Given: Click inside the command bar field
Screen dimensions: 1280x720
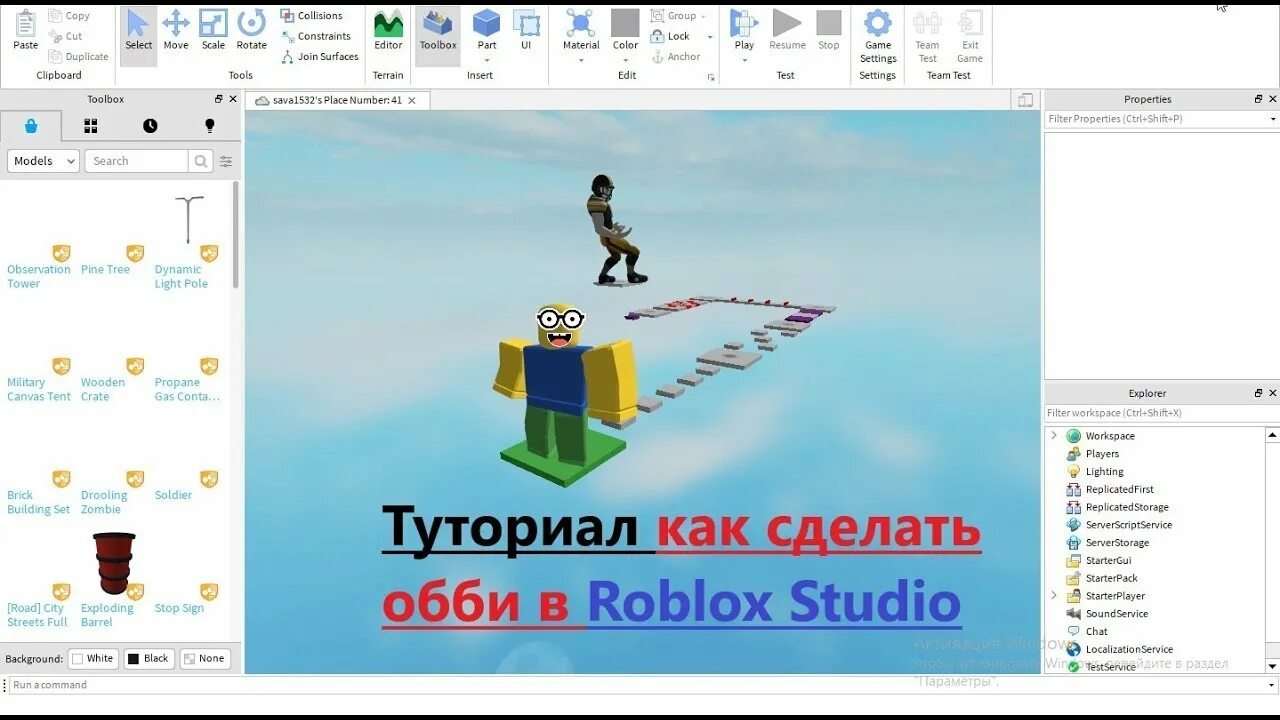Looking at the screenshot, I should (x=200, y=684).
